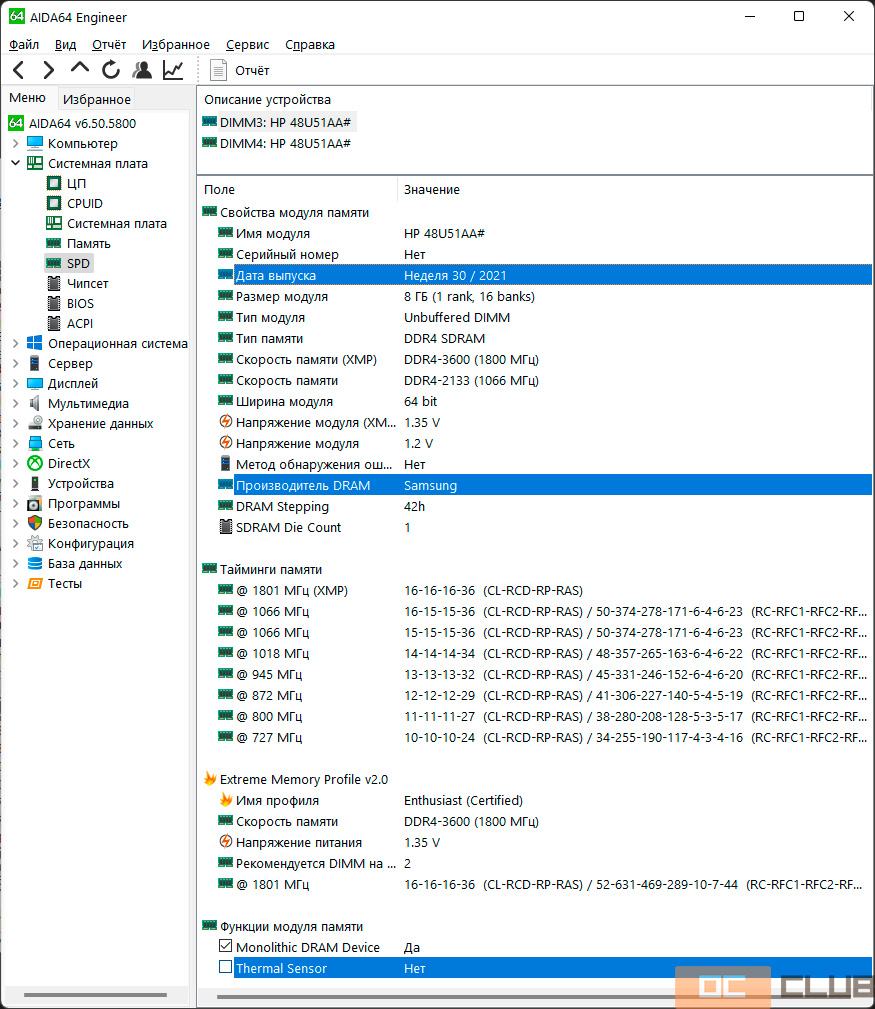Screen dimensions: 875x1009
Task: Expand the Компьютер tree node
Action: click(x=15, y=143)
